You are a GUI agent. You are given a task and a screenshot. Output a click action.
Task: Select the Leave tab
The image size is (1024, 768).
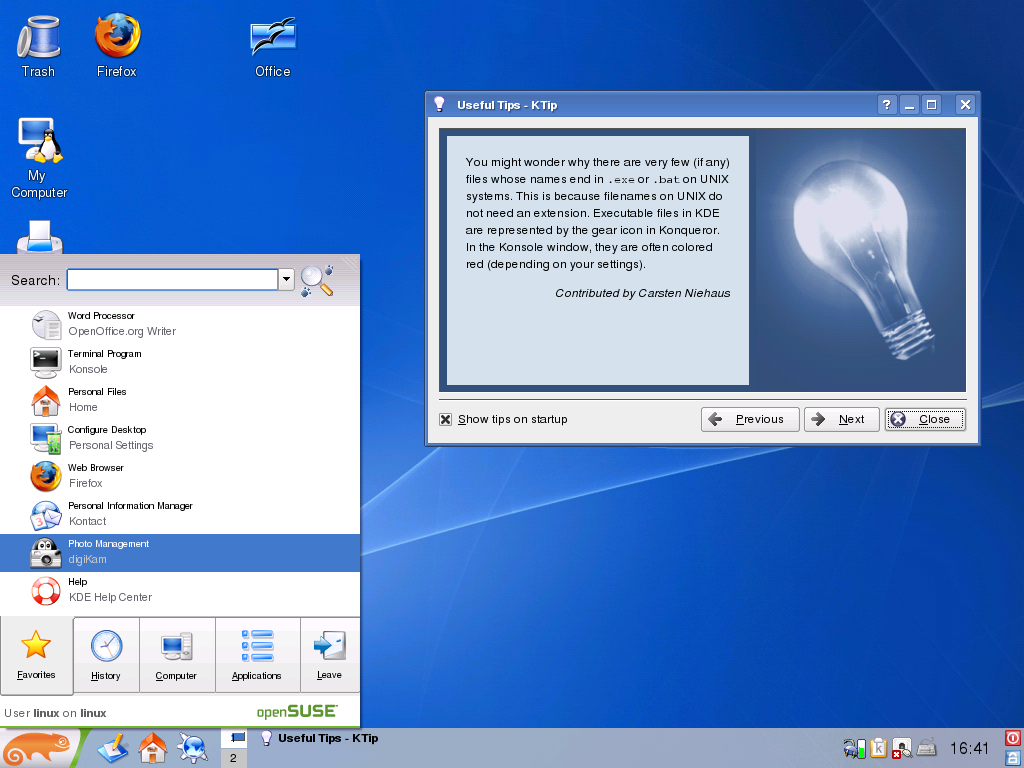pos(329,655)
